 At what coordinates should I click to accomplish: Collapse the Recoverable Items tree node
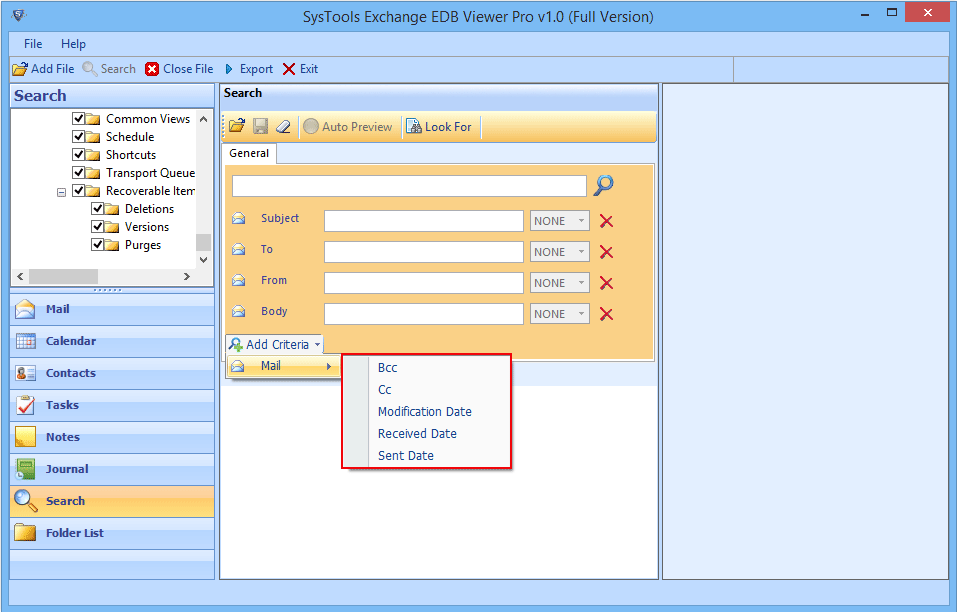[60, 190]
